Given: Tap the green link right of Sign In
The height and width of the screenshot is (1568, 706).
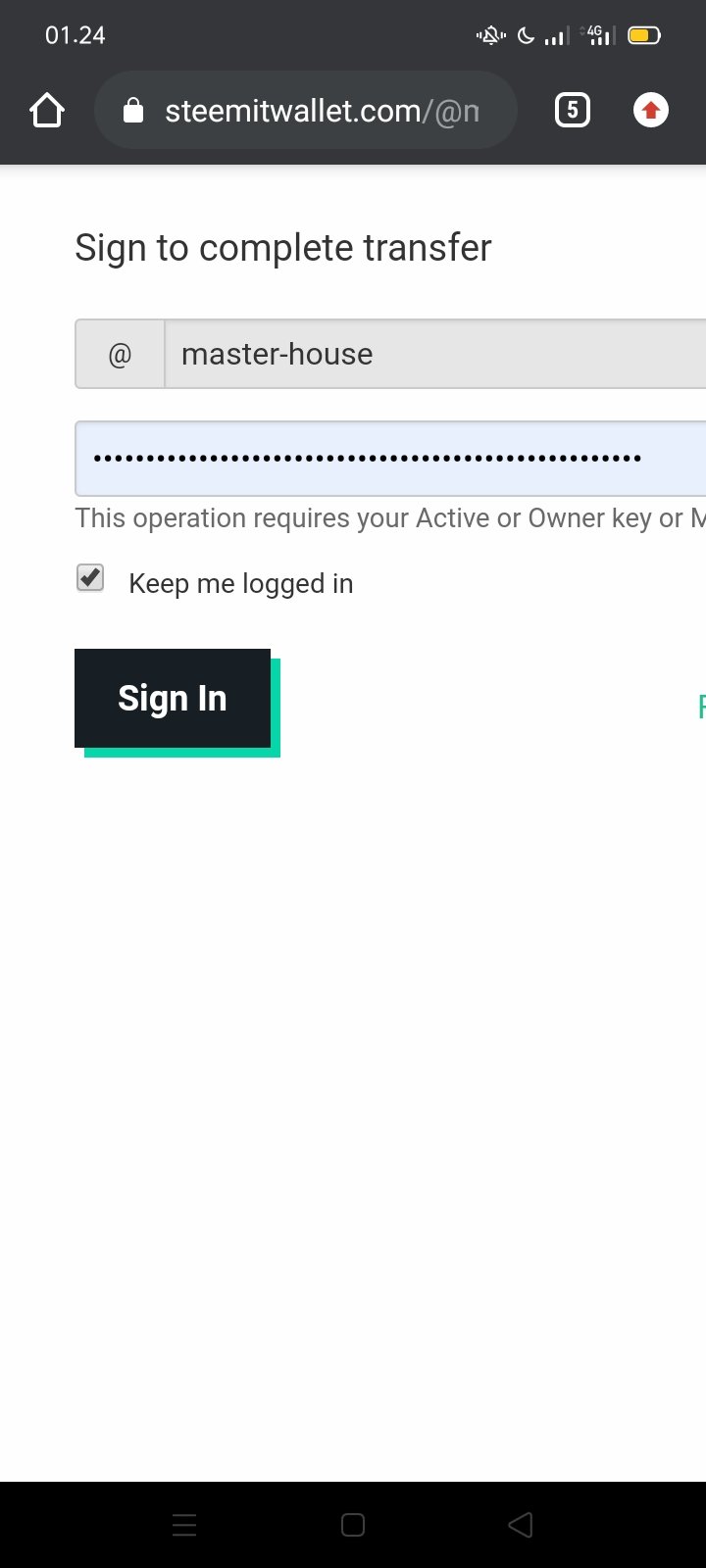Looking at the screenshot, I should [x=701, y=707].
